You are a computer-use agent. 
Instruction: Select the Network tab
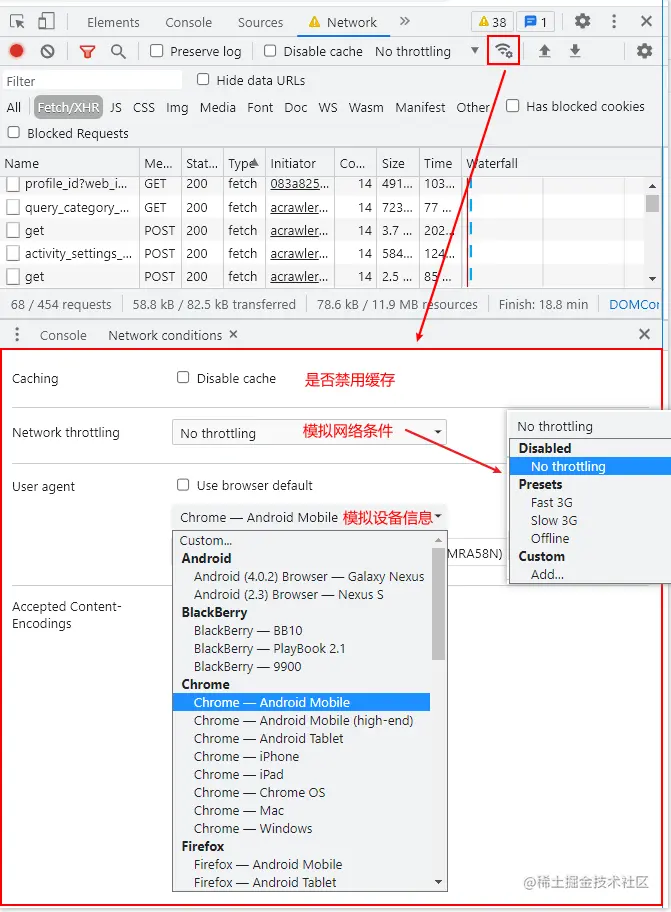343,22
